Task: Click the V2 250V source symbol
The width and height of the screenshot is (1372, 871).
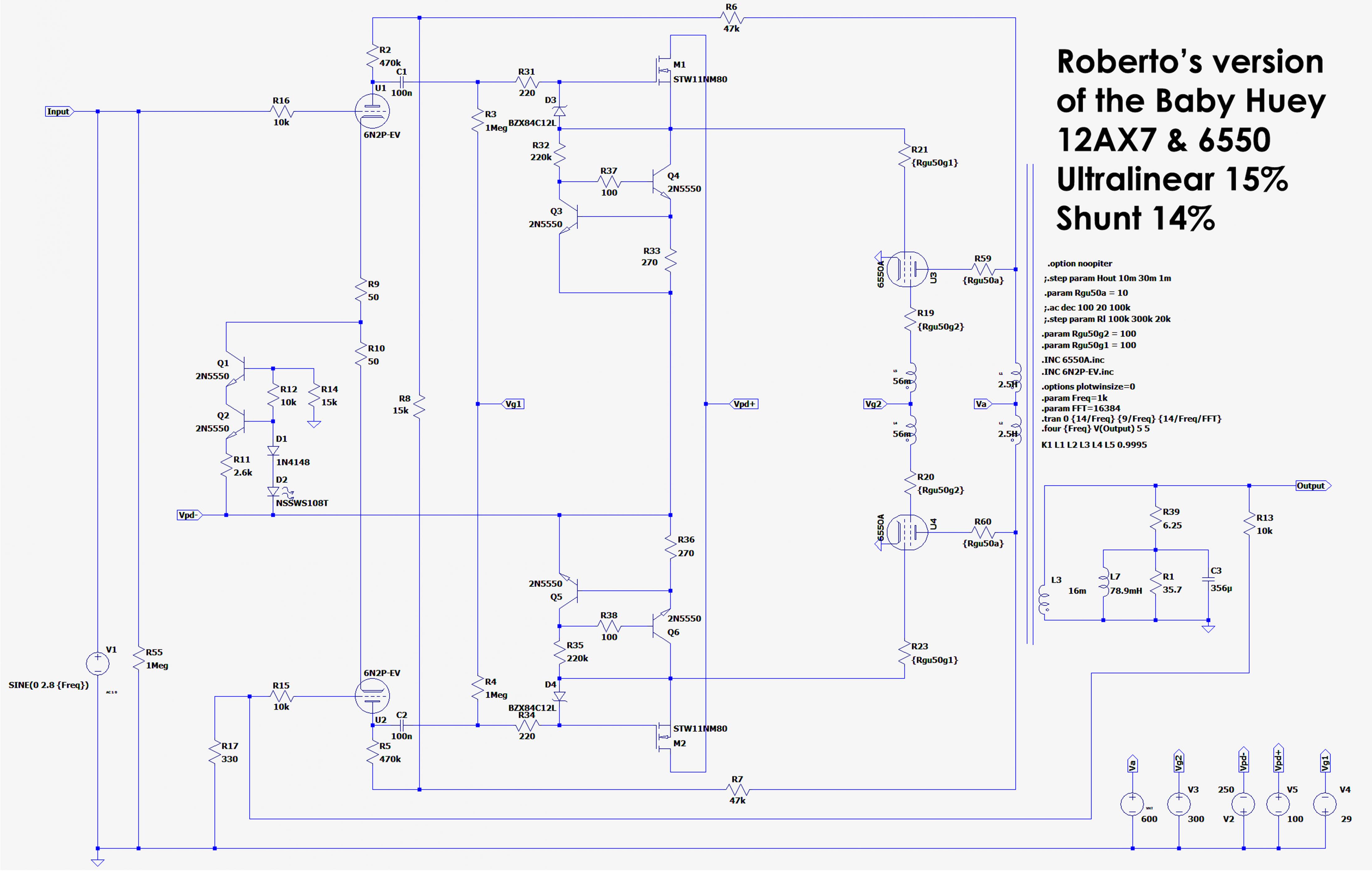Action: tap(1243, 804)
